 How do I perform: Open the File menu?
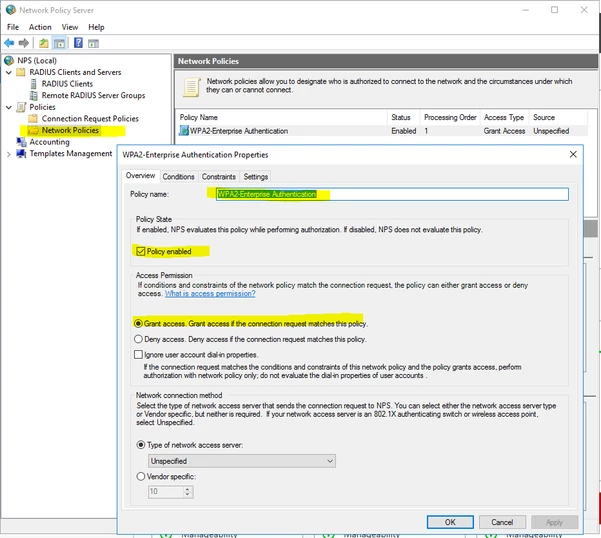[x=13, y=27]
